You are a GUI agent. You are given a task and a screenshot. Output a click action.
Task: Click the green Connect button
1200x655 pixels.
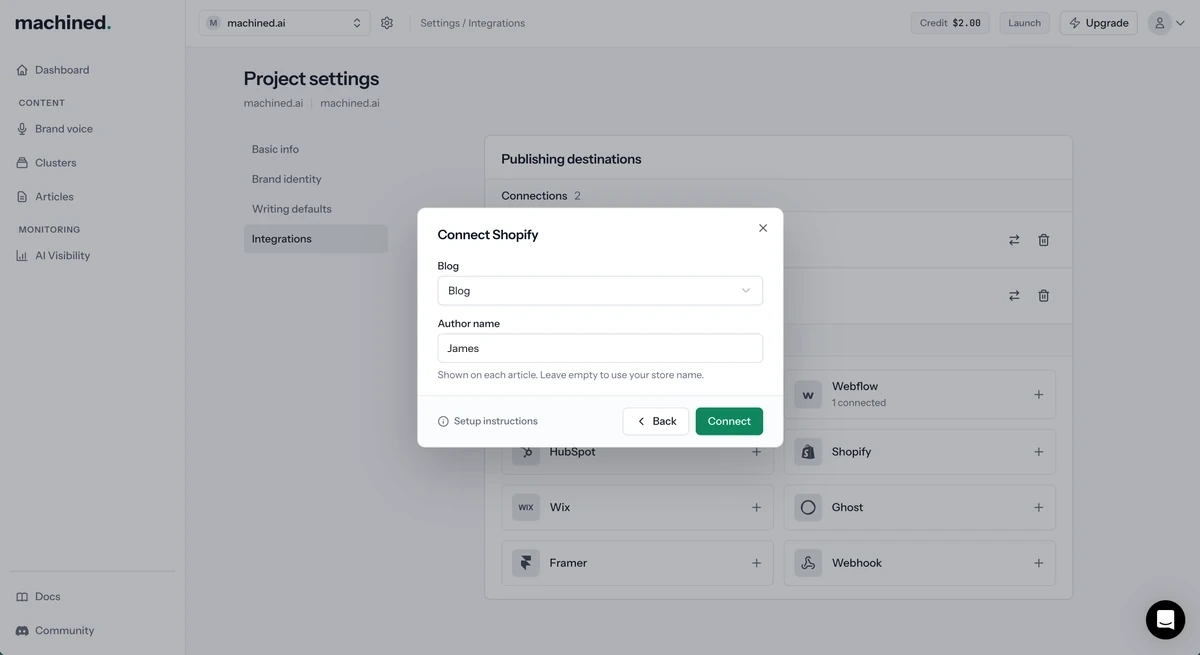729,421
